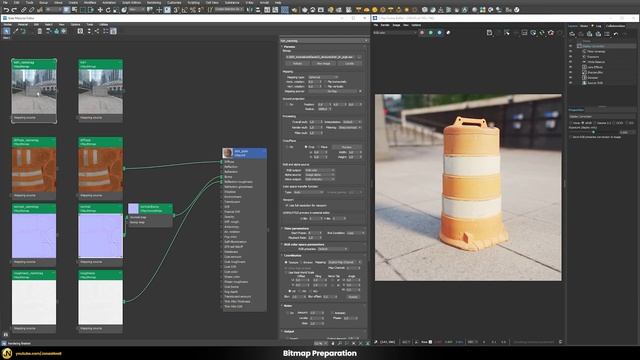
Task: Select the orange diffuse bitmap node thumbnail
Action: click(100, 169)
